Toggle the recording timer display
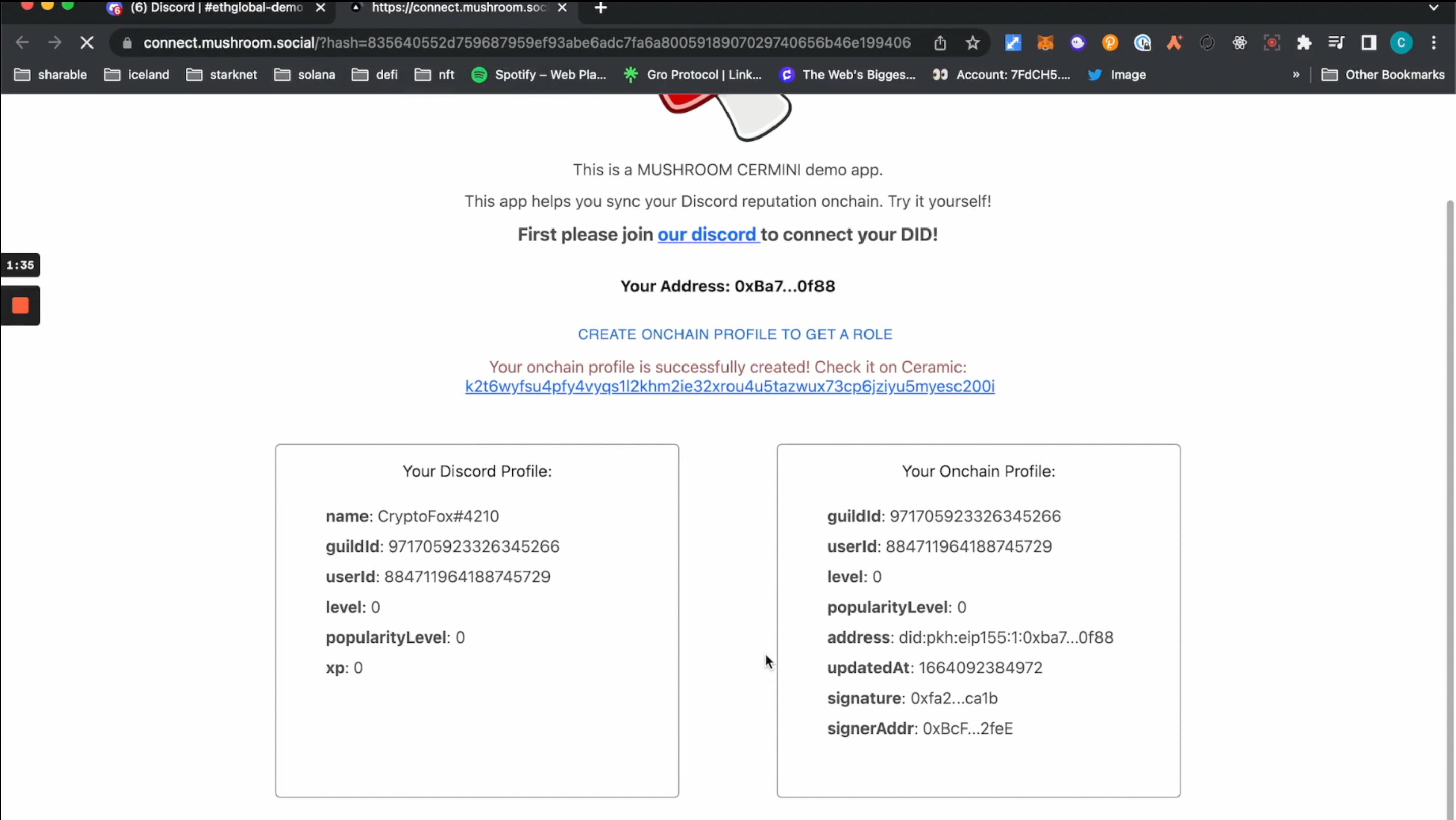Screen dimensions: 1456x820 pyautogui.click(x=20, y=264)
